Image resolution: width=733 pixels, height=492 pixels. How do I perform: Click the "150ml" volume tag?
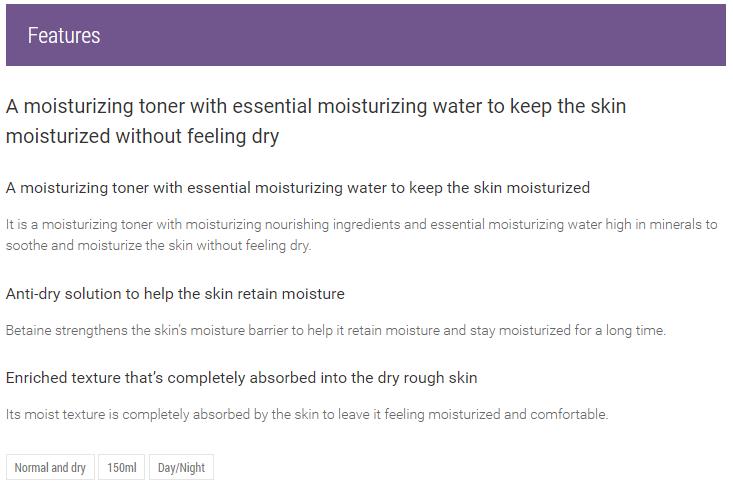click(122, 468)
